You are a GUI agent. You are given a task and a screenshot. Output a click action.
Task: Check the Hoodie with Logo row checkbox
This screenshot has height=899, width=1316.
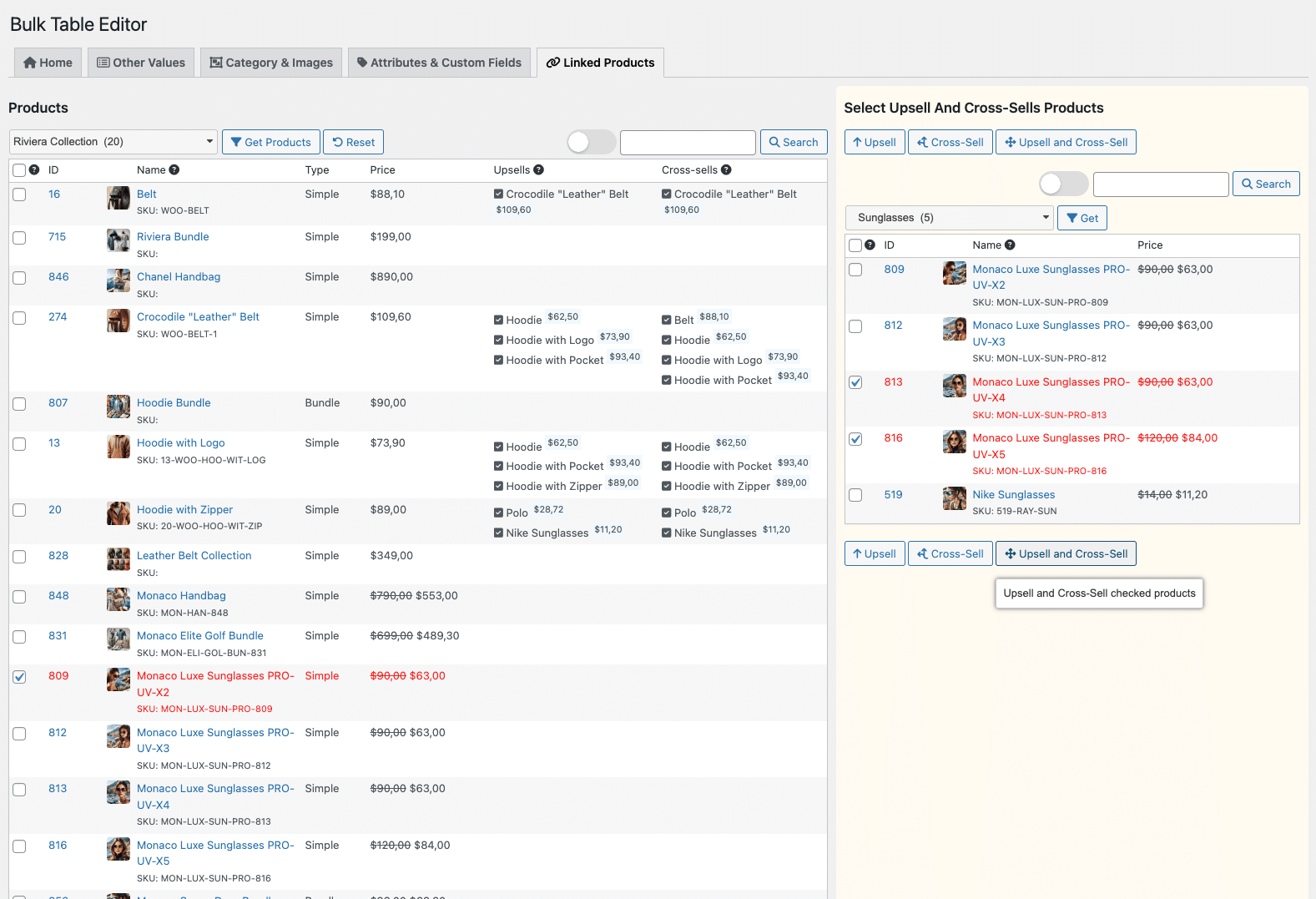(x=19, y=444)
